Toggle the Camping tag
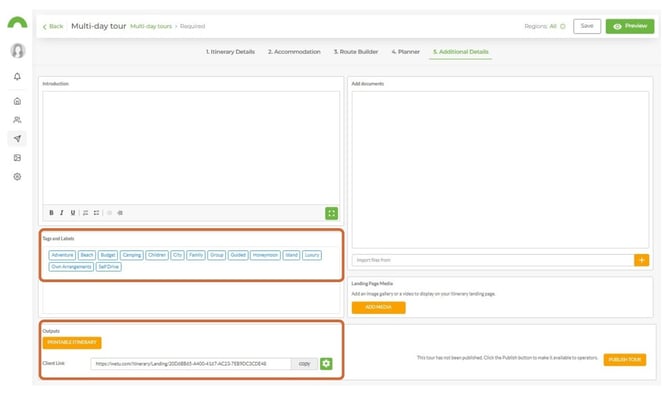 pos(132,255)
